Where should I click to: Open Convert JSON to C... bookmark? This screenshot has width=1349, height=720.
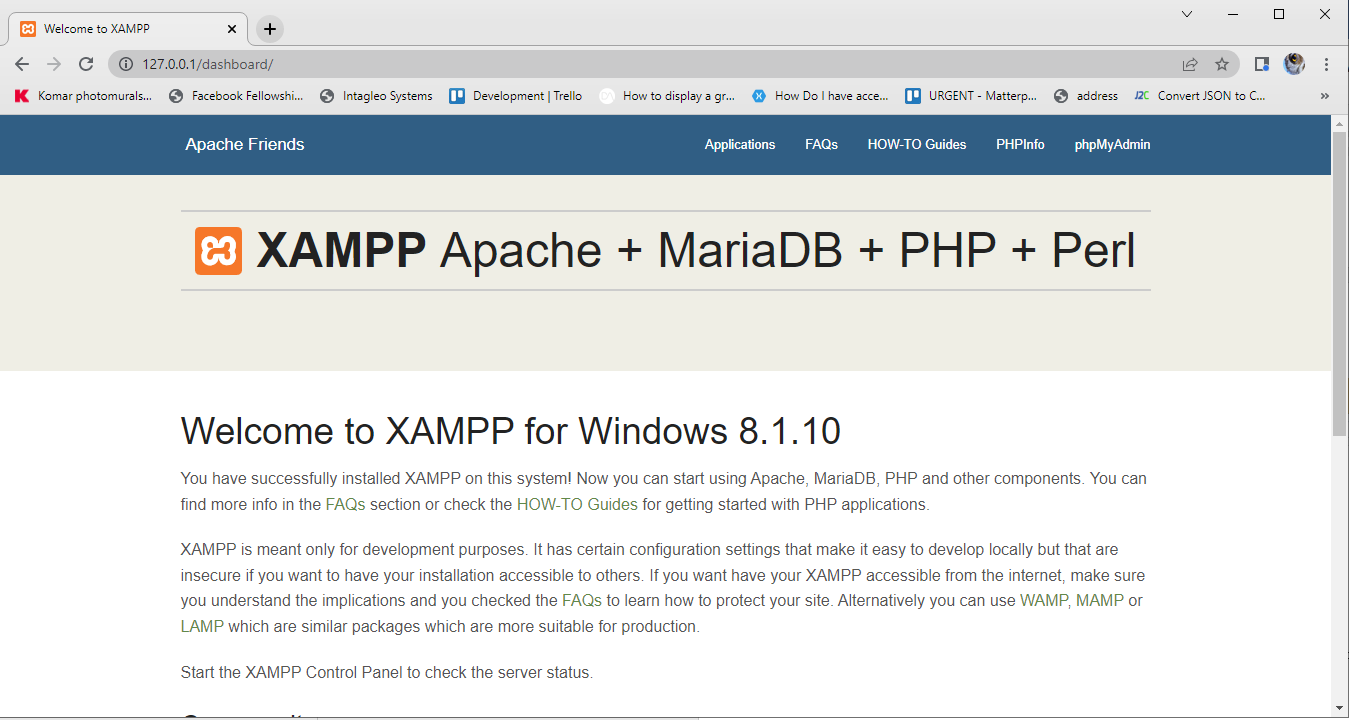pos(1200,96)
